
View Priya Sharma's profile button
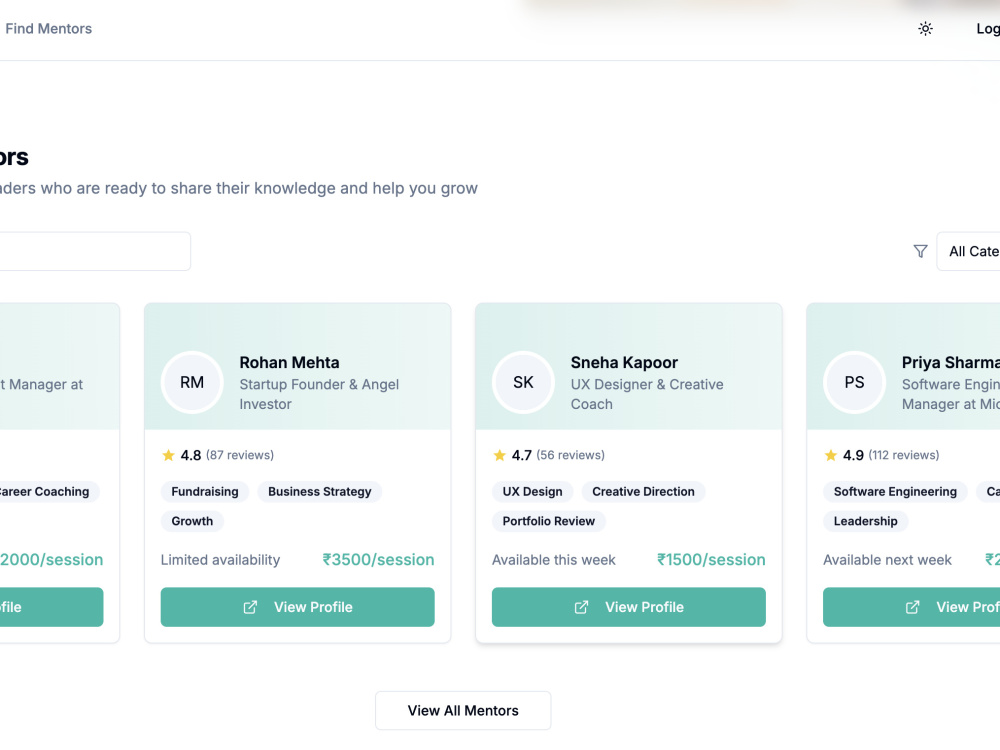pos(911,607)
